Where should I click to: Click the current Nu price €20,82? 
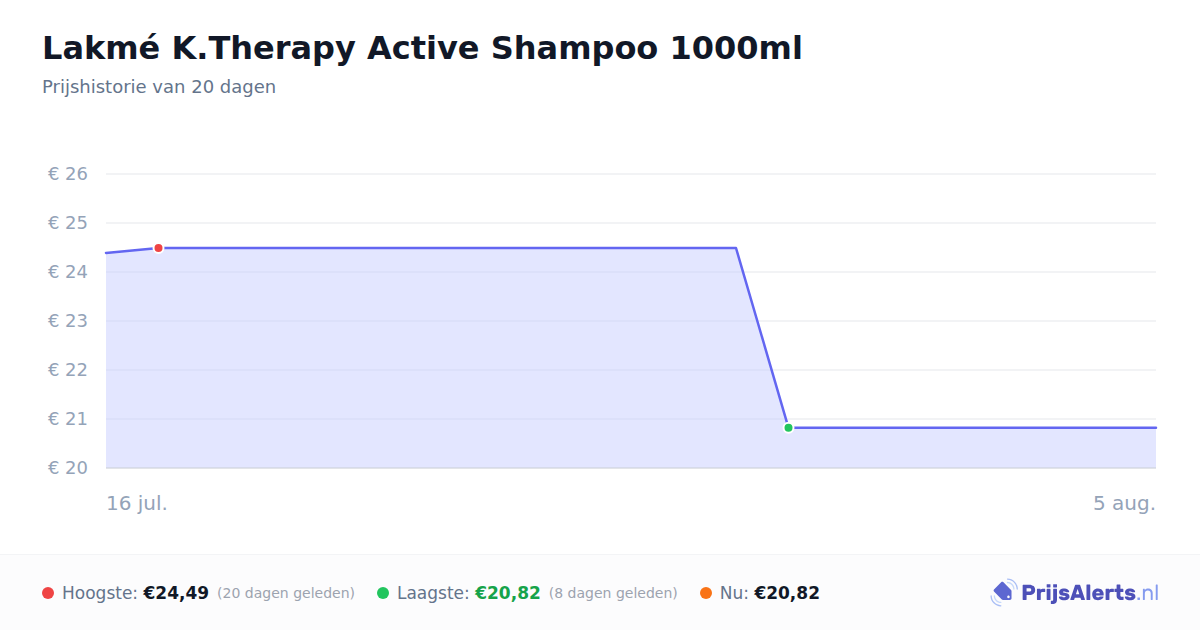tap(787, 593)
